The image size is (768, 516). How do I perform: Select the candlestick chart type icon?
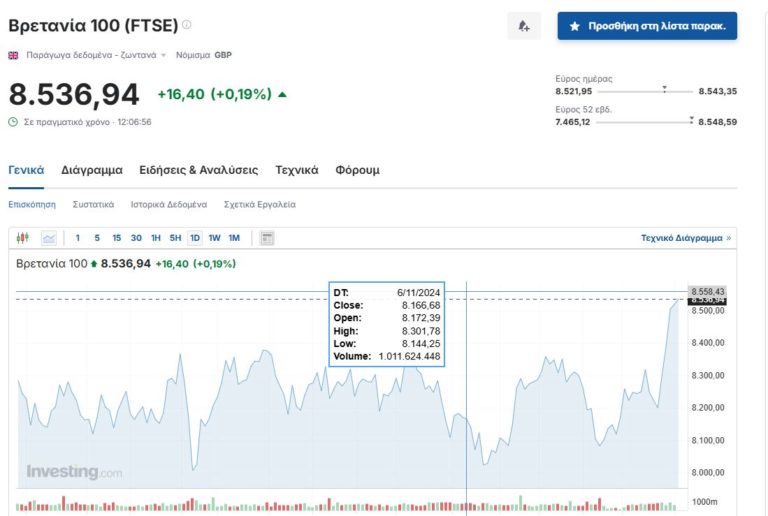point(24,238)
